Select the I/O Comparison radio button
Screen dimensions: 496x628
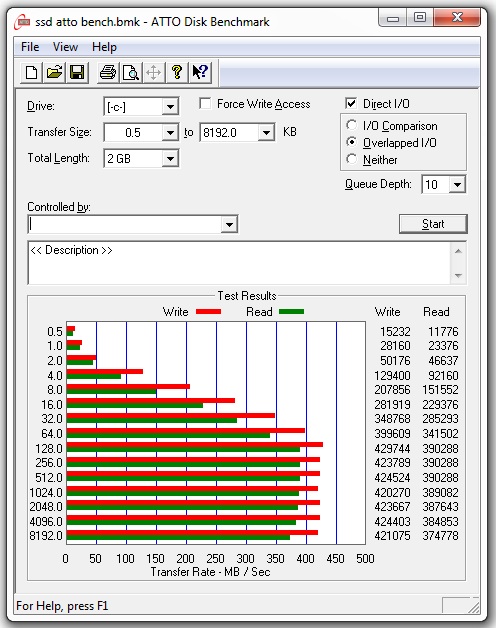(351, 125)
